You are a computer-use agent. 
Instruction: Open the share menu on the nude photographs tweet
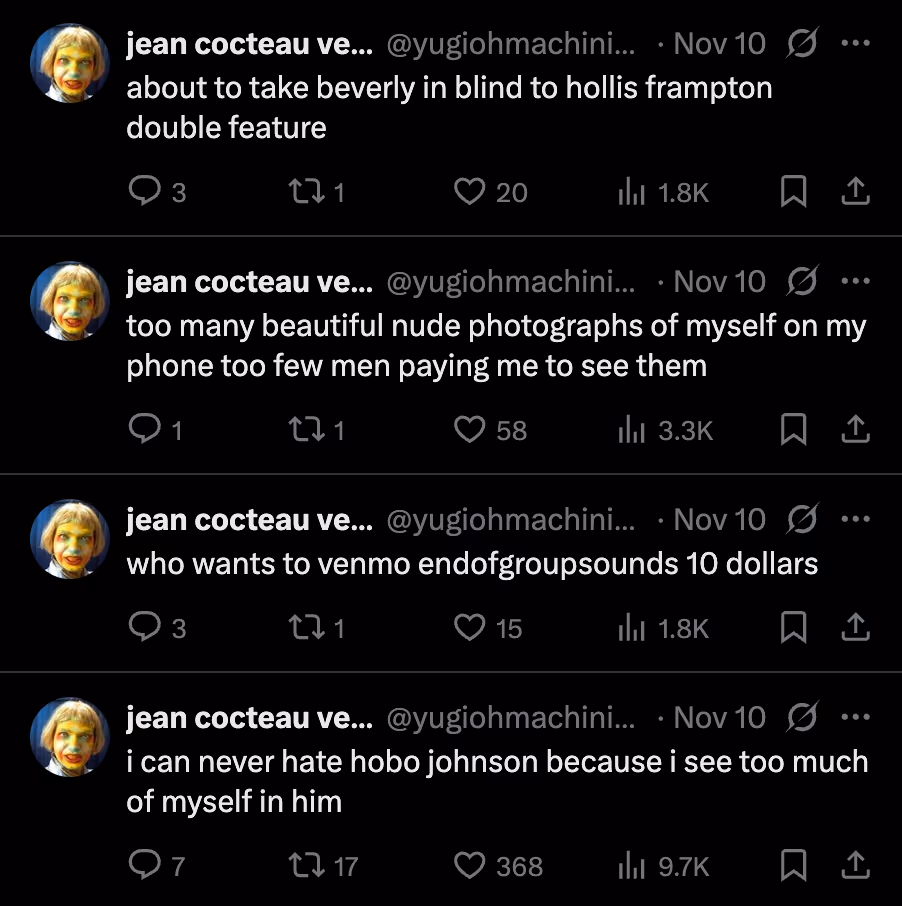855,430
